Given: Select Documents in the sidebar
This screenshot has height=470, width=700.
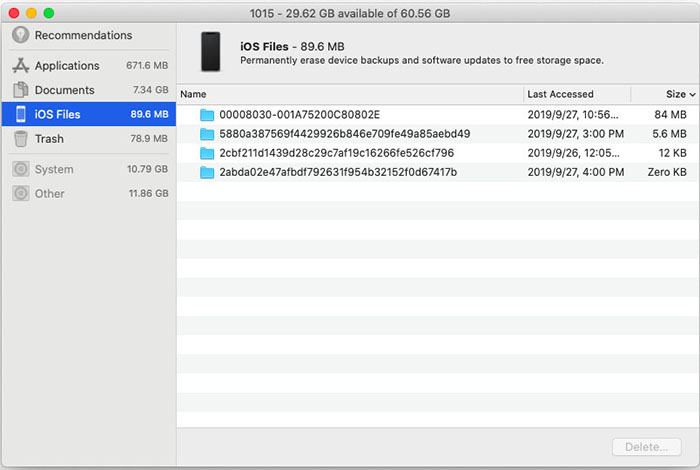Looking at the screenshot, I should pyautogui.click(x=89, y=90).
